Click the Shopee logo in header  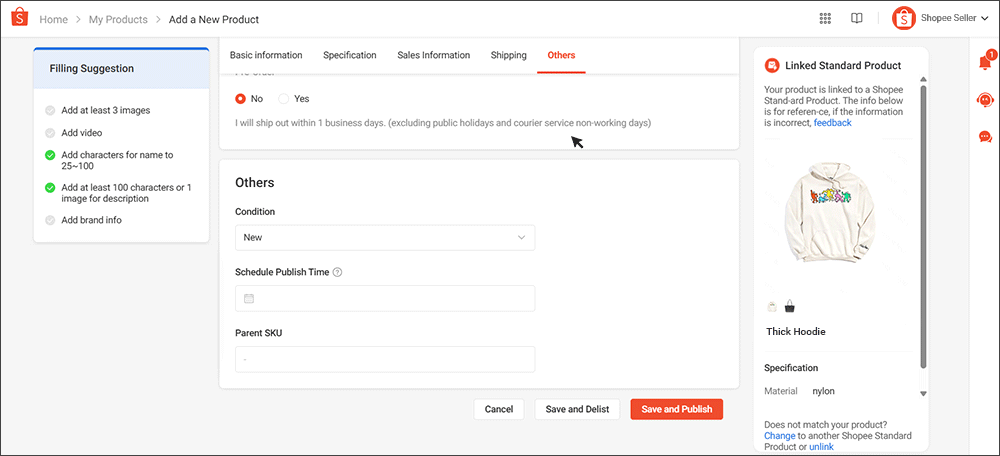coord(20,17)
